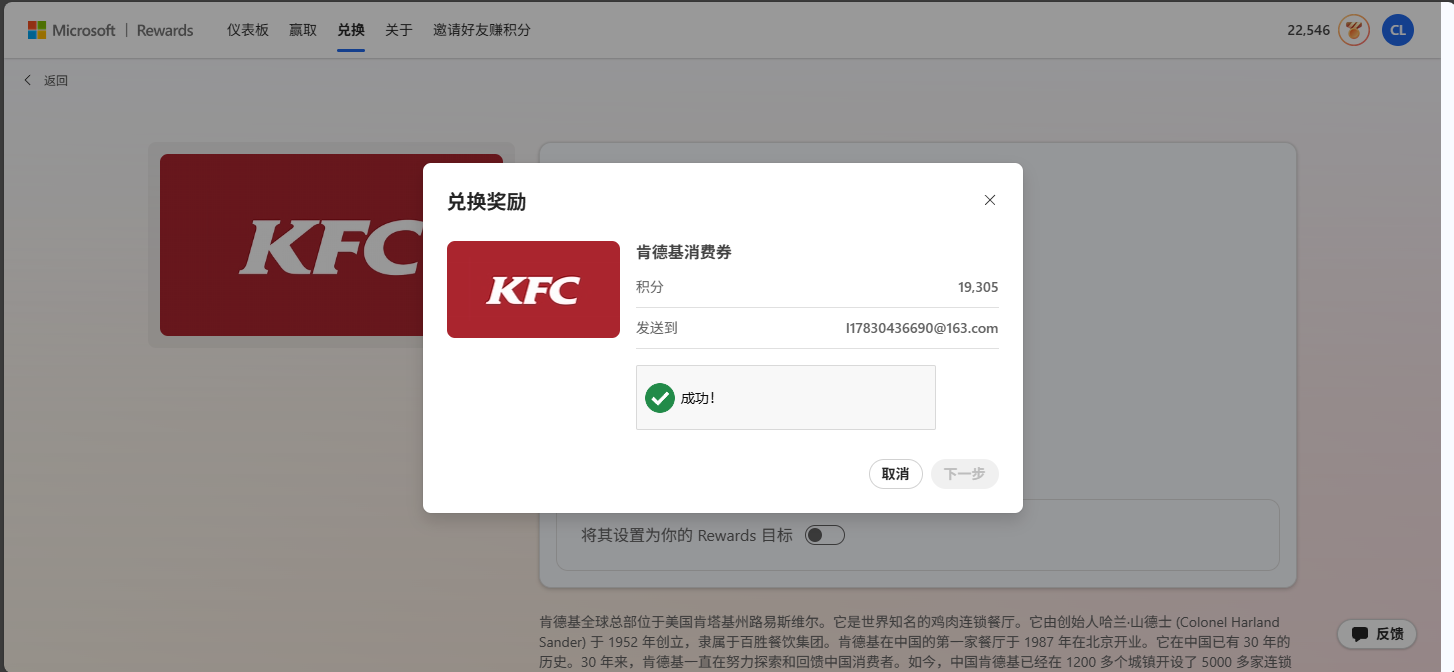Close the 兑换奖励 dialog with the X
The image size is (1454, 672).
(x=989, y=200)
